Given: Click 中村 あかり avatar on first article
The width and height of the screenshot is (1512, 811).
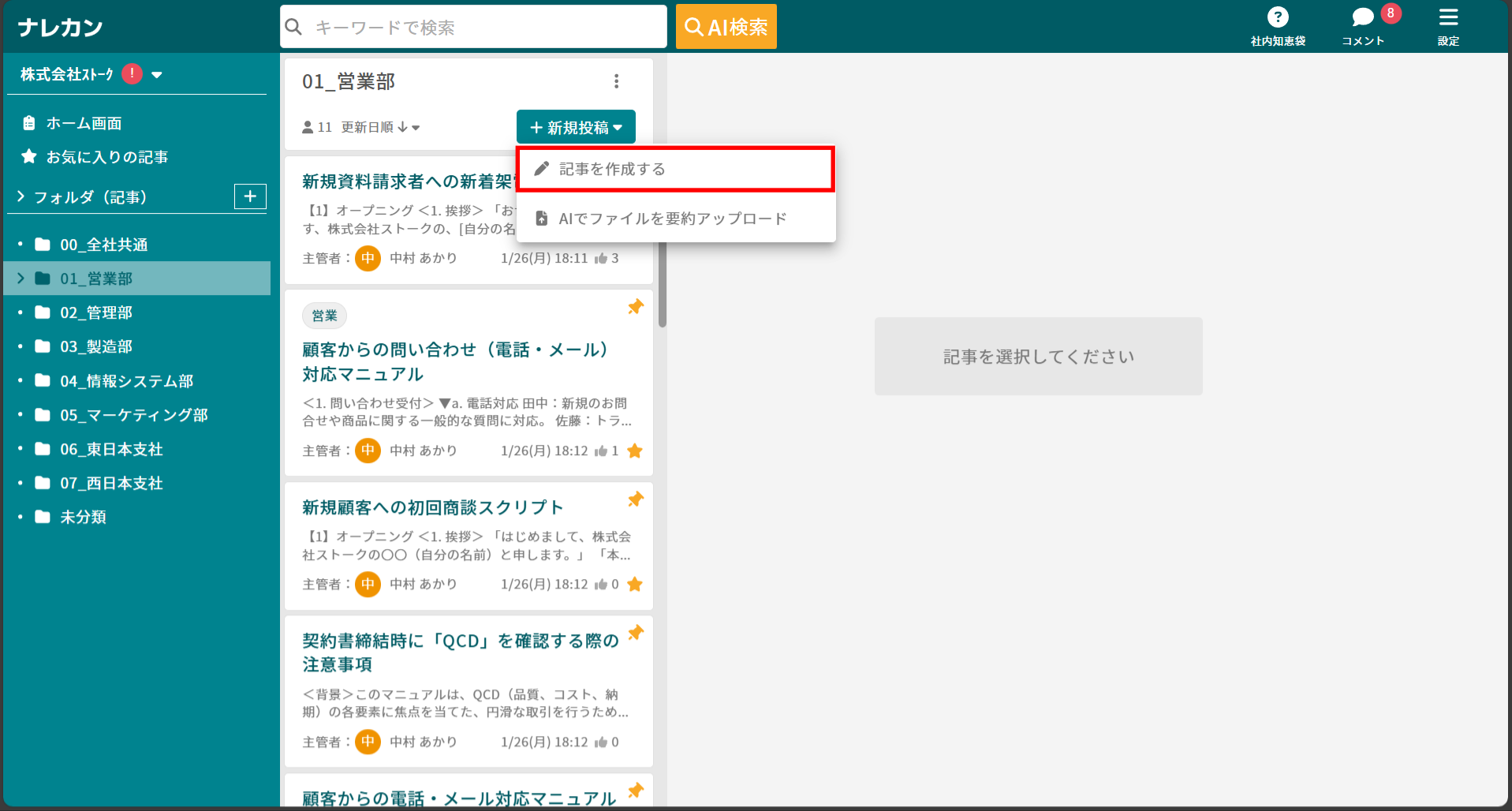Looking at the screenshot, I should click(x=368, y=259).
